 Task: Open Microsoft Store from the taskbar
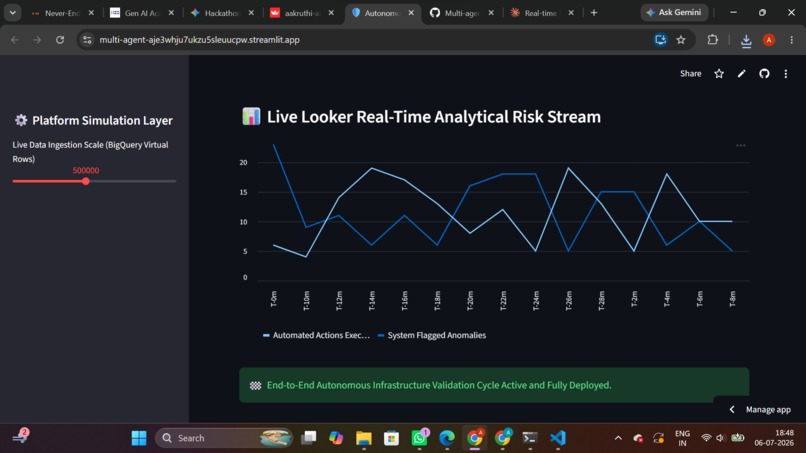click(x=391, y=438)
